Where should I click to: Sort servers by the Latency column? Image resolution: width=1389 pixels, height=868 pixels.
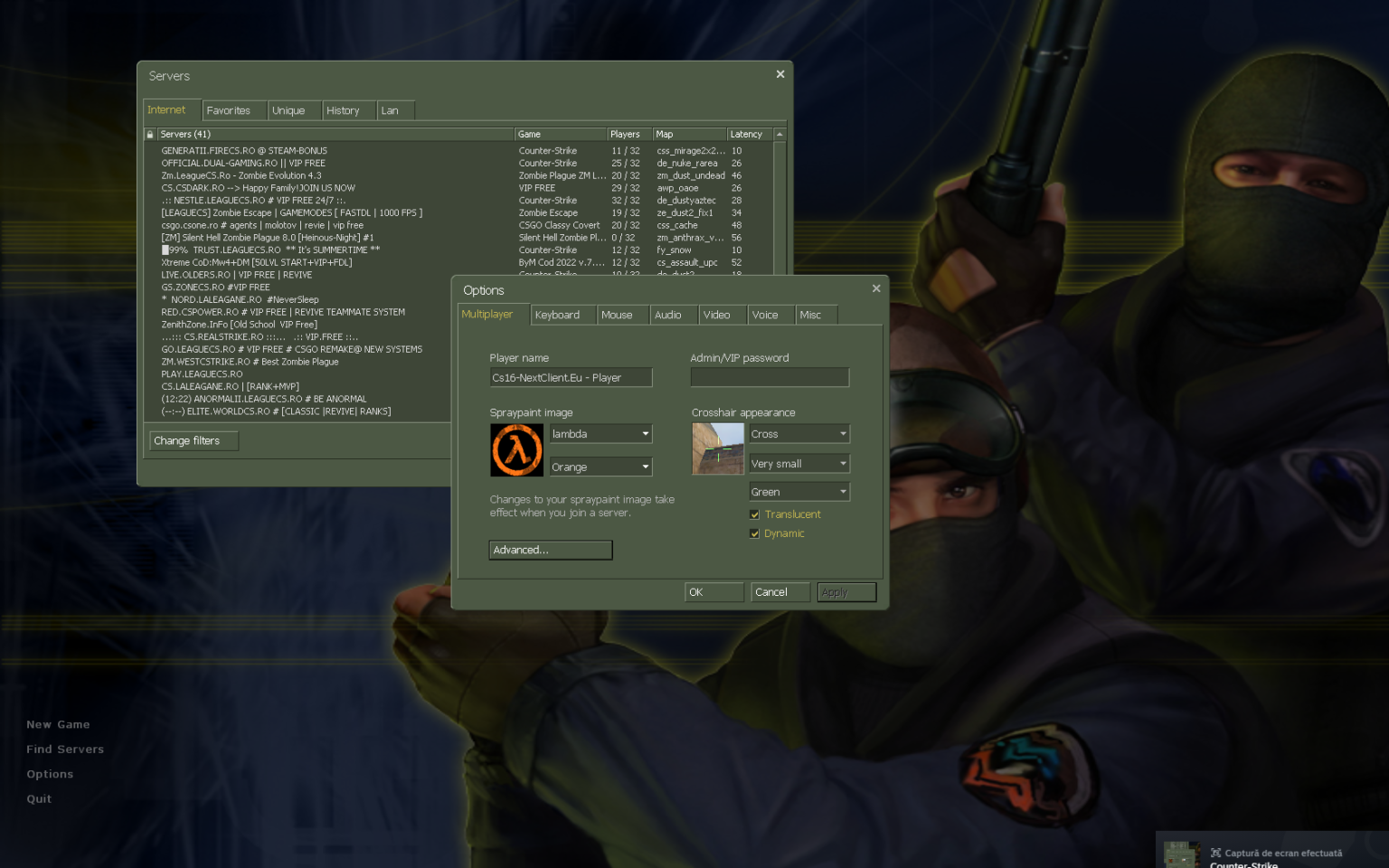[745, 134]
